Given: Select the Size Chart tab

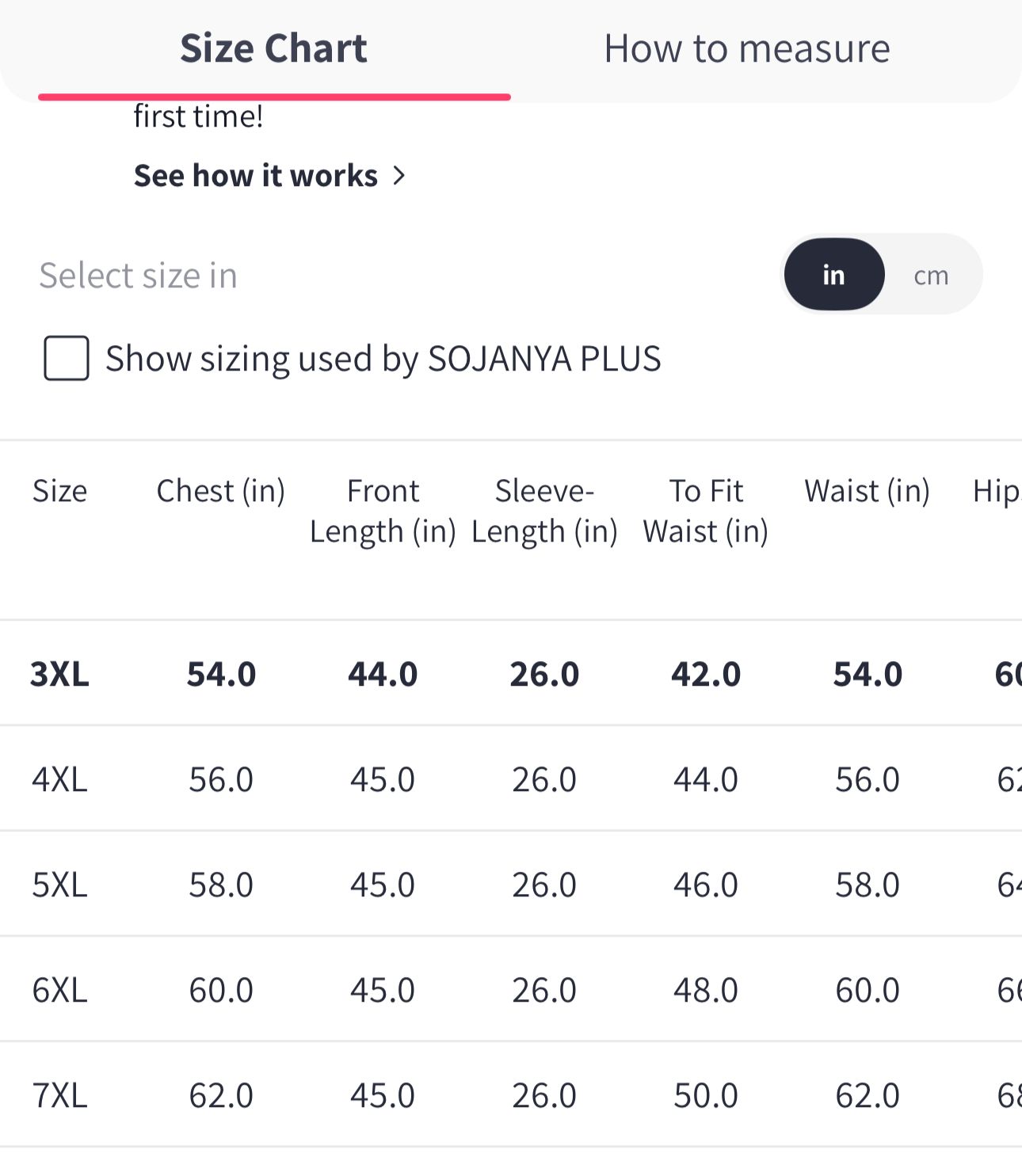Looking at the screenshot, I should (x=273, y=49).
